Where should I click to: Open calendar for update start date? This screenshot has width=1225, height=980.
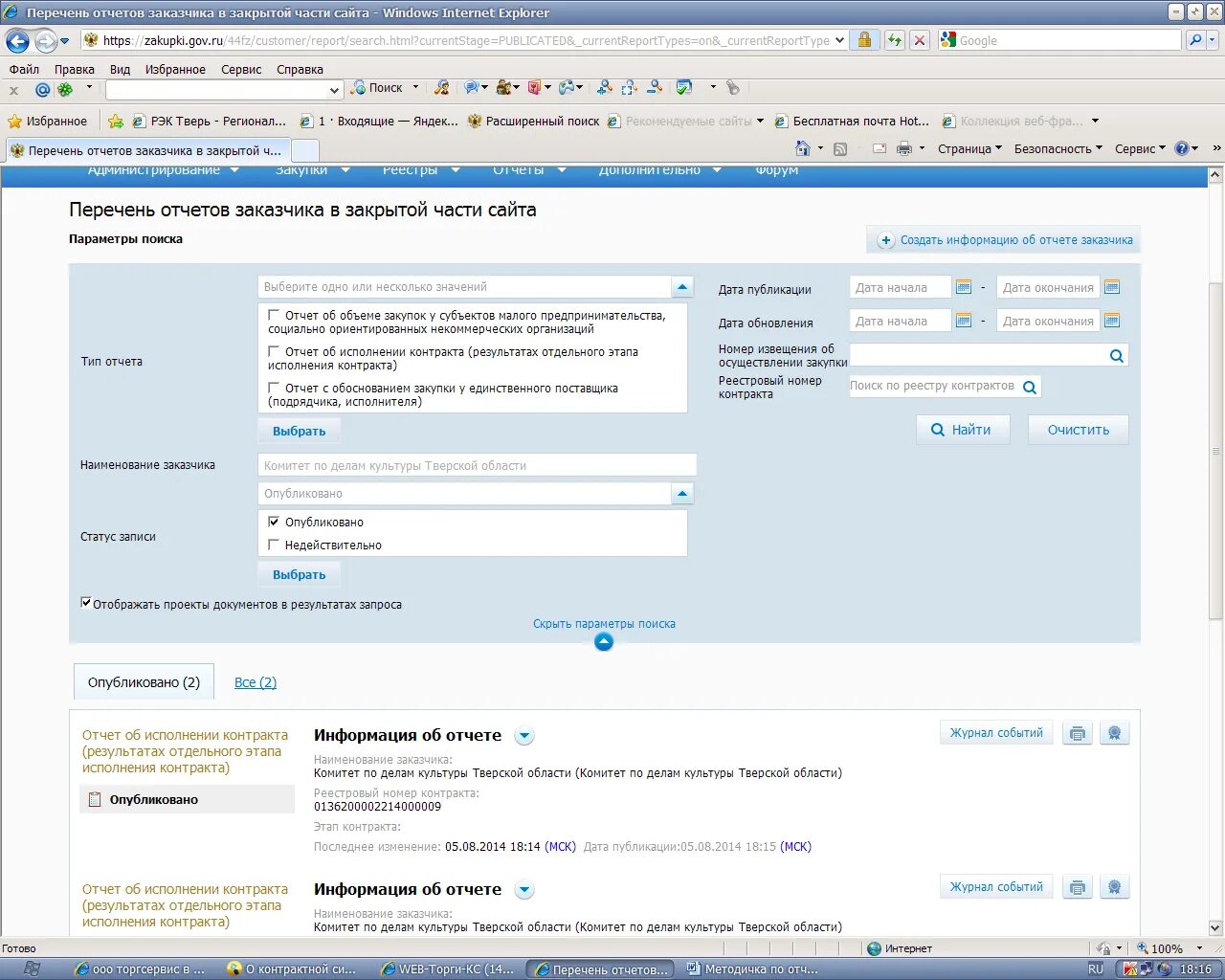(x=964, y=321)
